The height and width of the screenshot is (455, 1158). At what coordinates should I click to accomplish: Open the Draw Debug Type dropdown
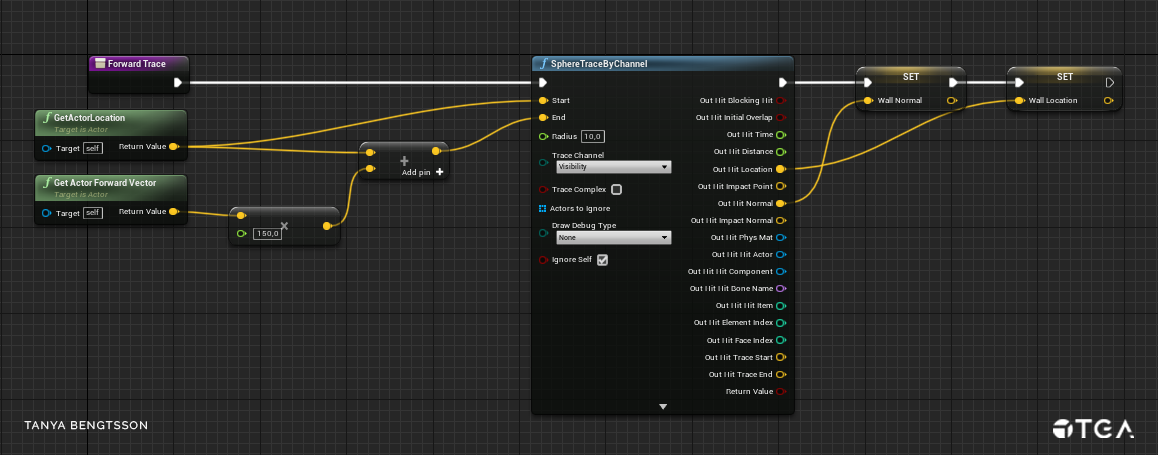pos(614,238)
